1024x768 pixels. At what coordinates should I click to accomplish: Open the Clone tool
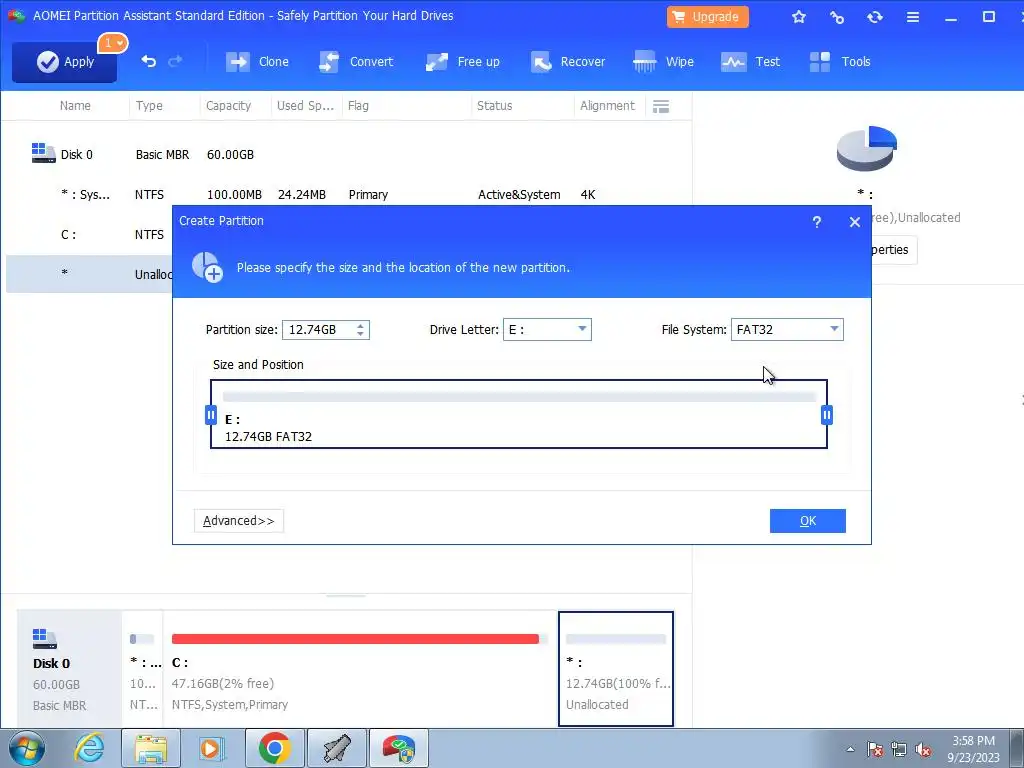(x=257, y=62)
